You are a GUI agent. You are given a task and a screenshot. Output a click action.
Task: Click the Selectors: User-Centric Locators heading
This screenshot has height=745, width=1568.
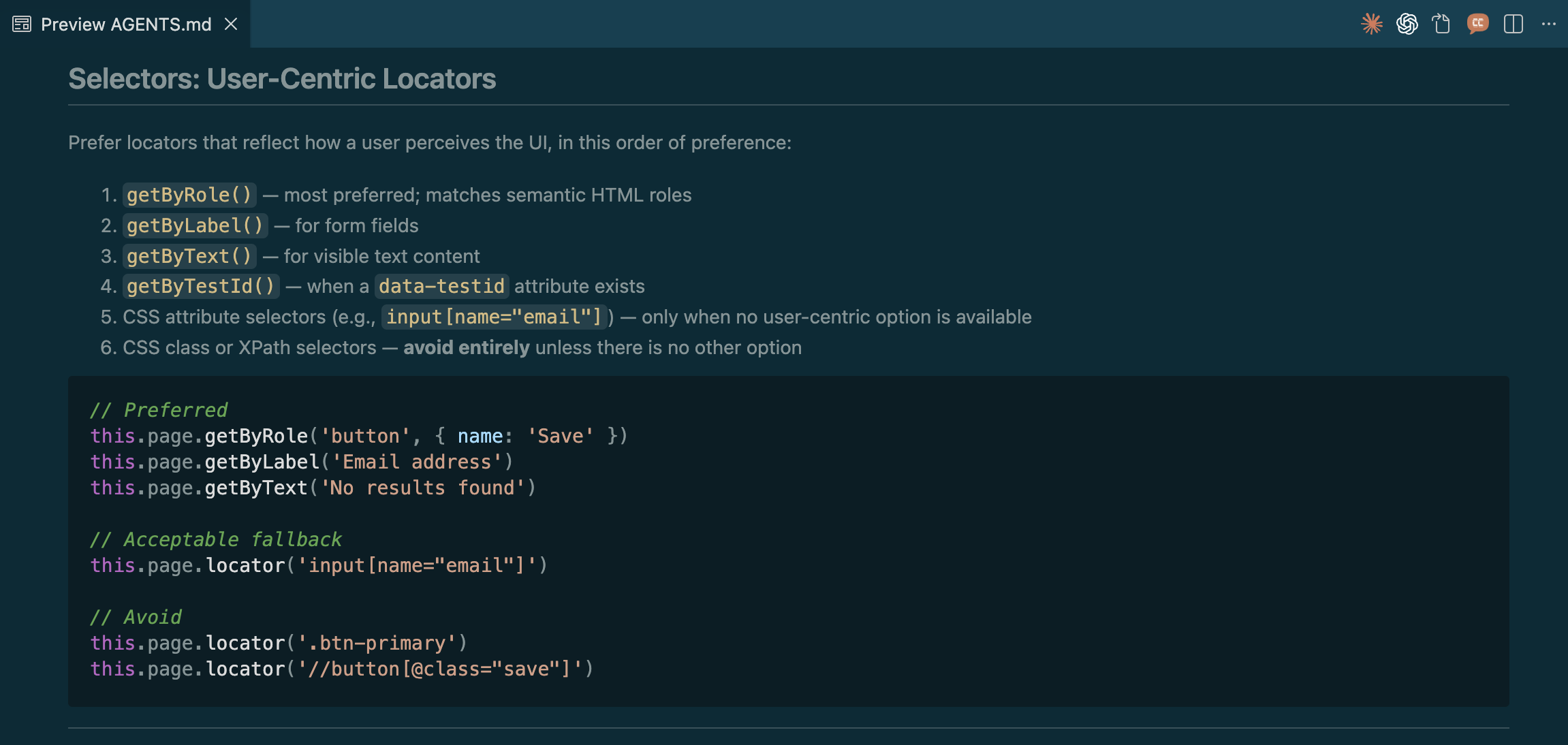[x=281, y=79]
